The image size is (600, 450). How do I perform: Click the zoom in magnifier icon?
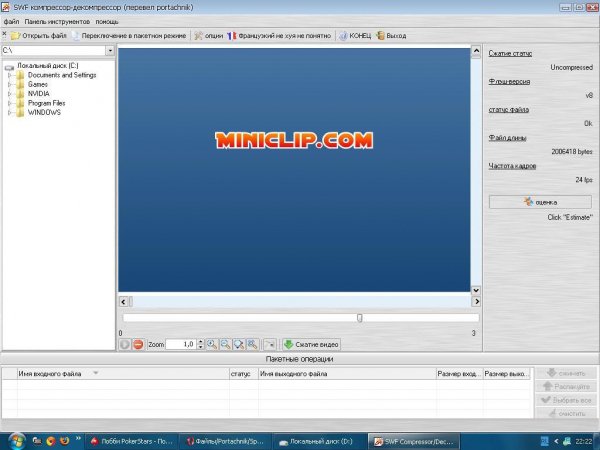click(x=212, y=344)
